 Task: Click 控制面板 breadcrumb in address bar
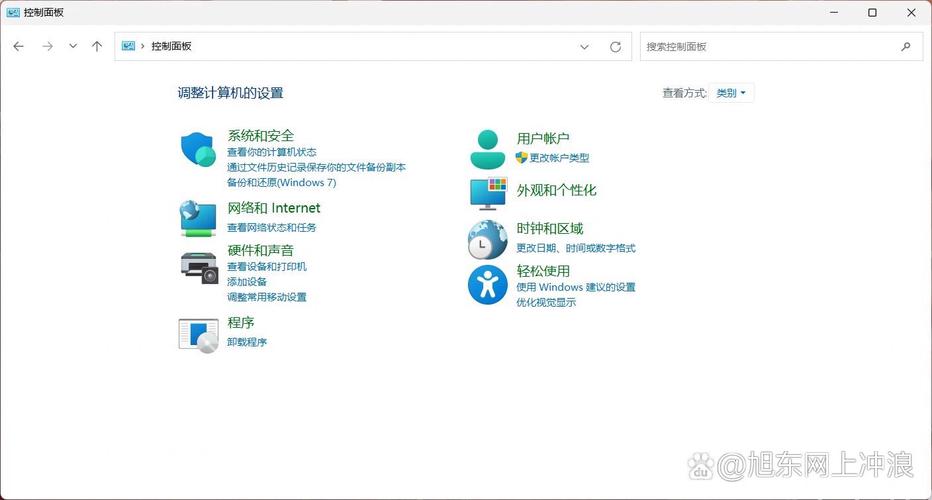tap(171, 46)
